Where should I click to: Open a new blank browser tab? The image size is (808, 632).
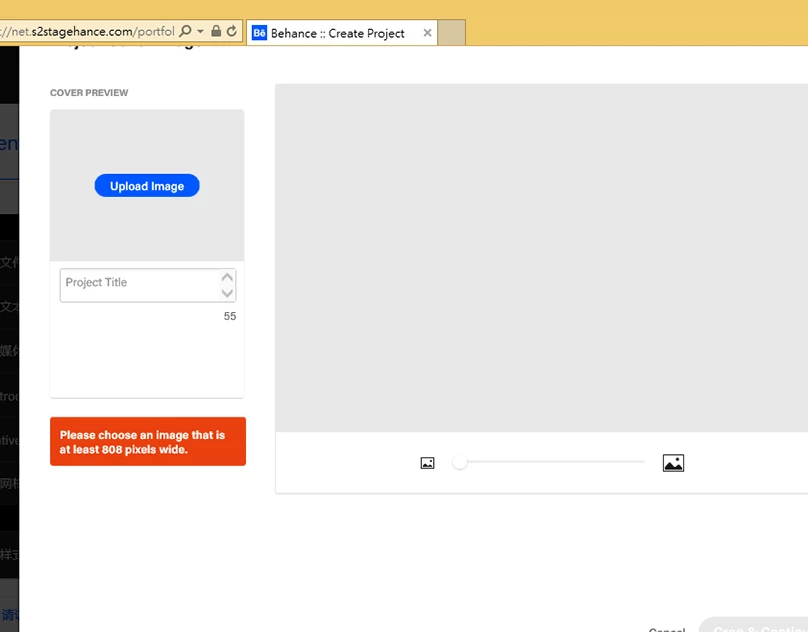click(452, 33)
